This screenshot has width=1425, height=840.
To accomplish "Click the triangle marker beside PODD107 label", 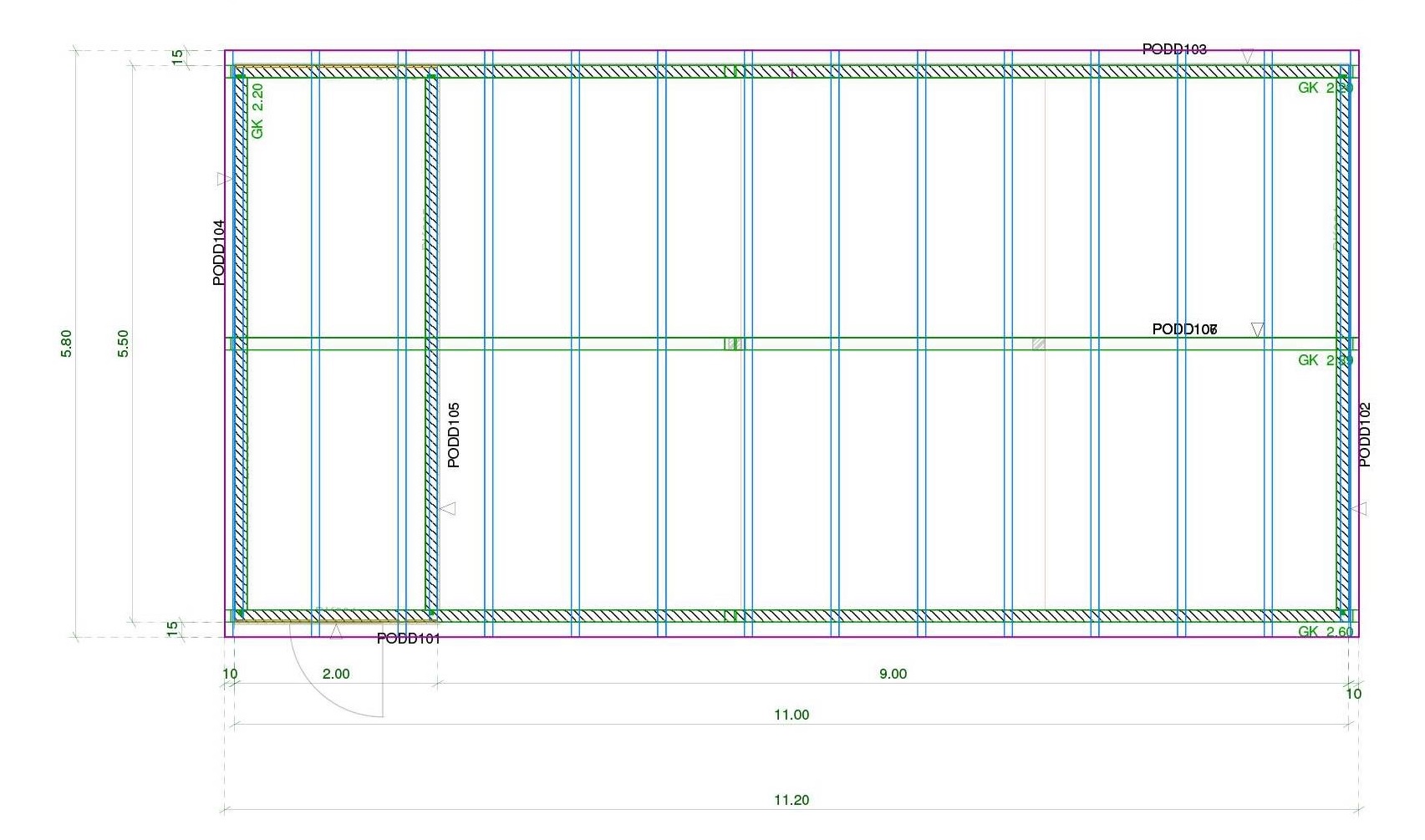I will pos(1257,329).
